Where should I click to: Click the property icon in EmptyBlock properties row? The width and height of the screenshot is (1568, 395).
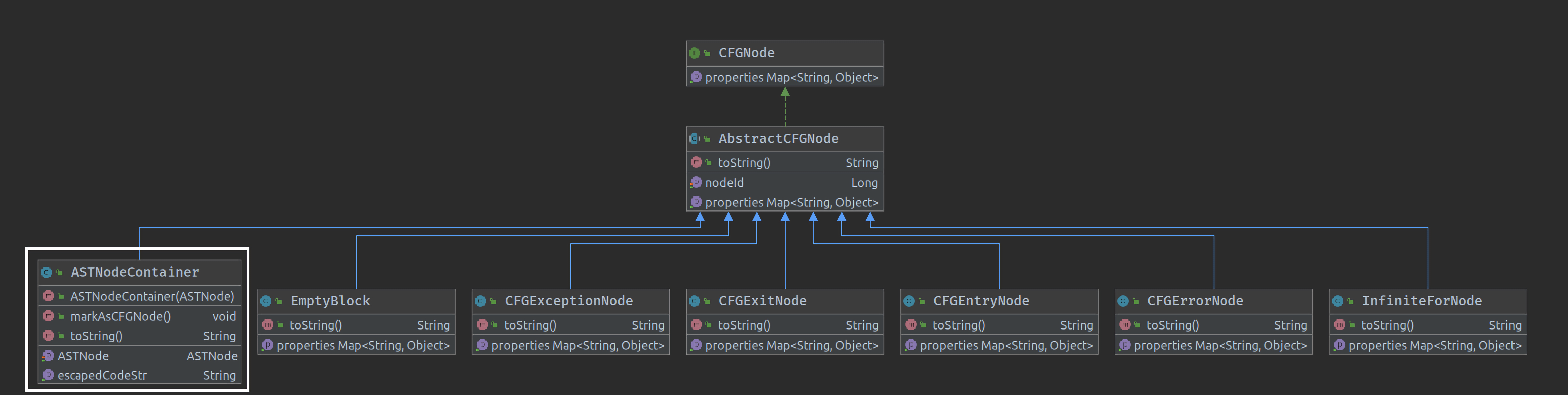coord(267,345)
